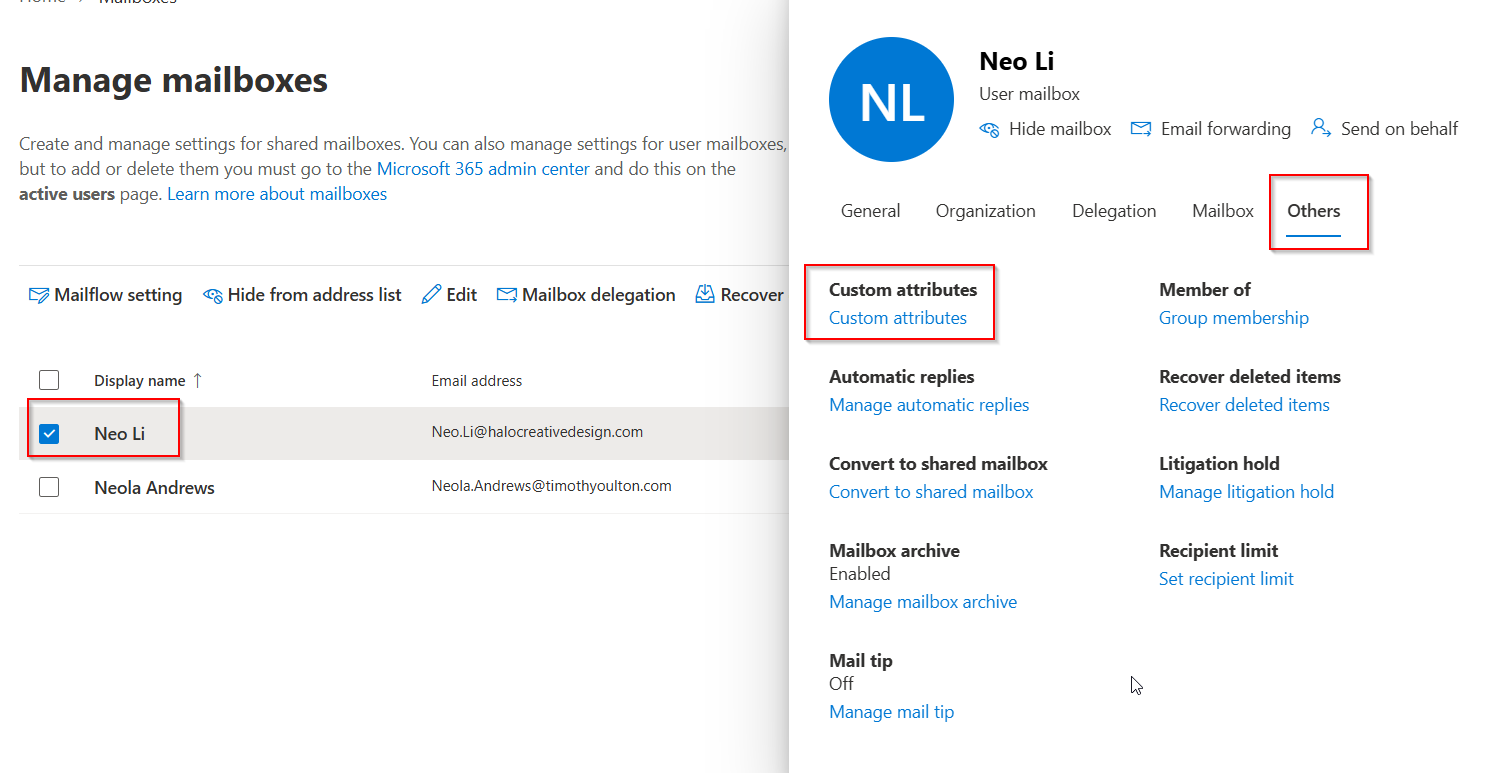
Task: Click the Mailbox delegation icon in toolbar
Action: pyautogui.click(x=507, y=295)
